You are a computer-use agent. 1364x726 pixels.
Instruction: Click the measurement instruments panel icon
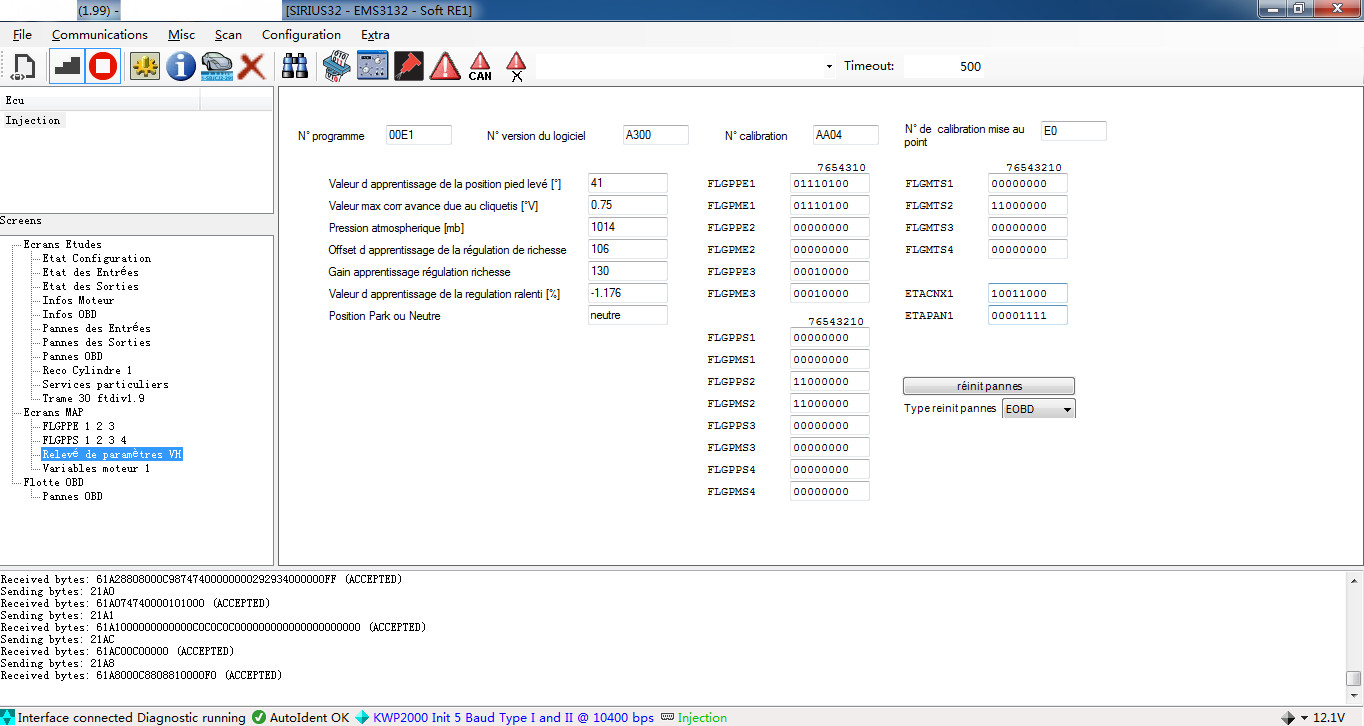[372, 66]
